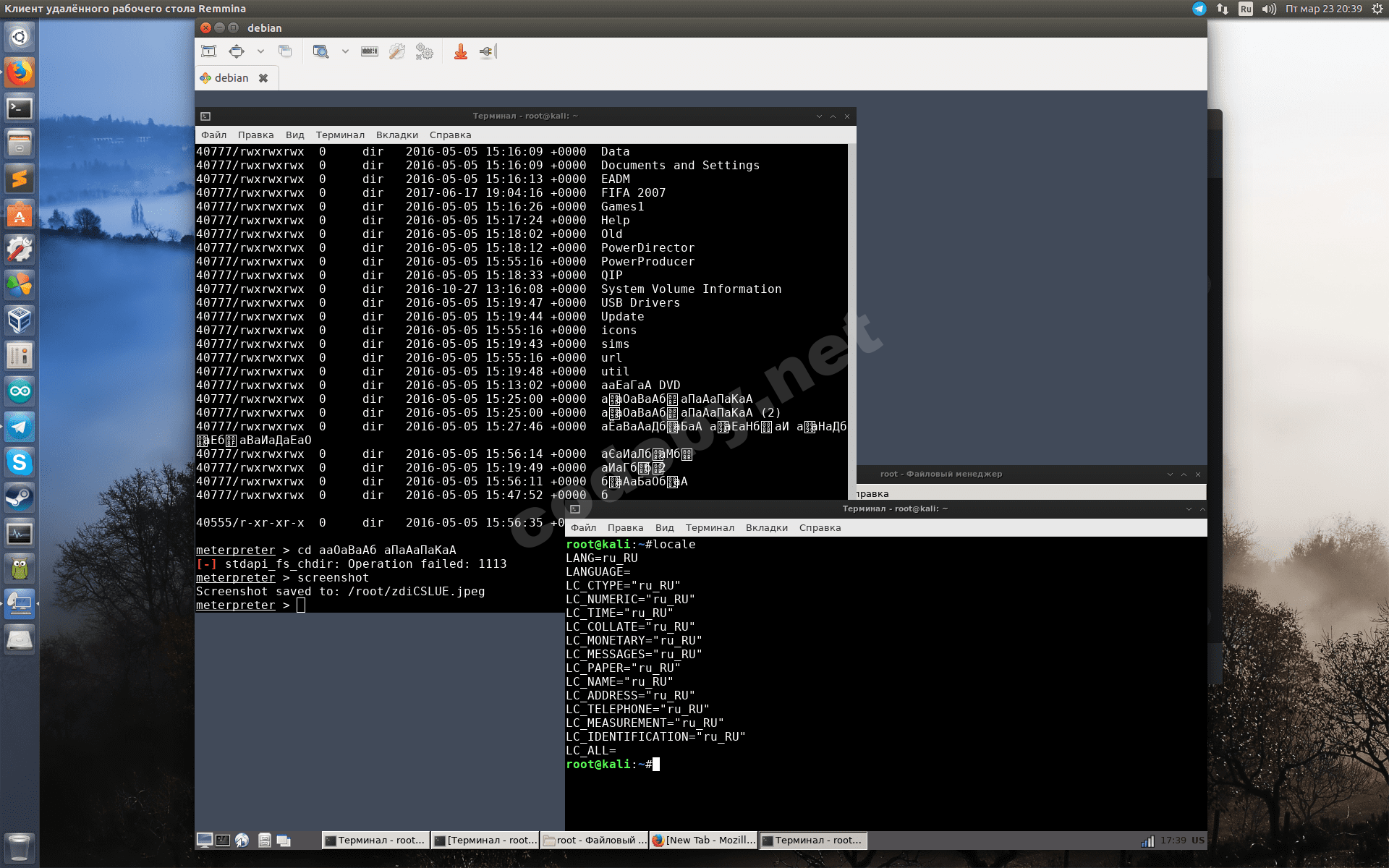Image resolution: width=1389 pixels, height=868 pixels.
Task: Open Remmina tools gears icon
Action: click(x=425, y=51)
